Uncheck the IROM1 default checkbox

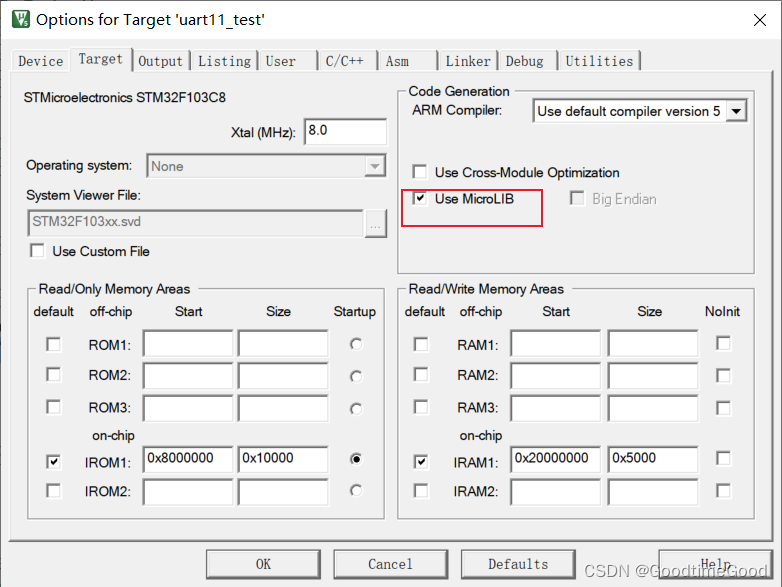coord(53,462)
